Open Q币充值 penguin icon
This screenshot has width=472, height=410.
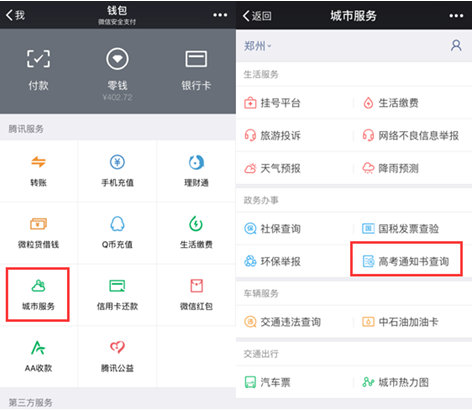(x=117, y=224)
